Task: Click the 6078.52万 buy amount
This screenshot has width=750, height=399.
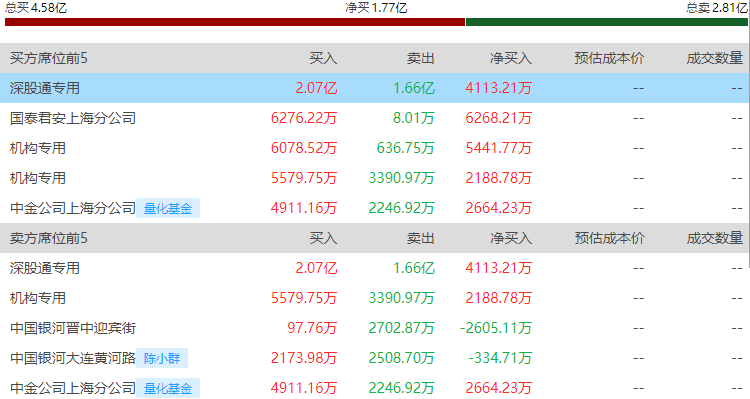Action: (x=304, y=148)
